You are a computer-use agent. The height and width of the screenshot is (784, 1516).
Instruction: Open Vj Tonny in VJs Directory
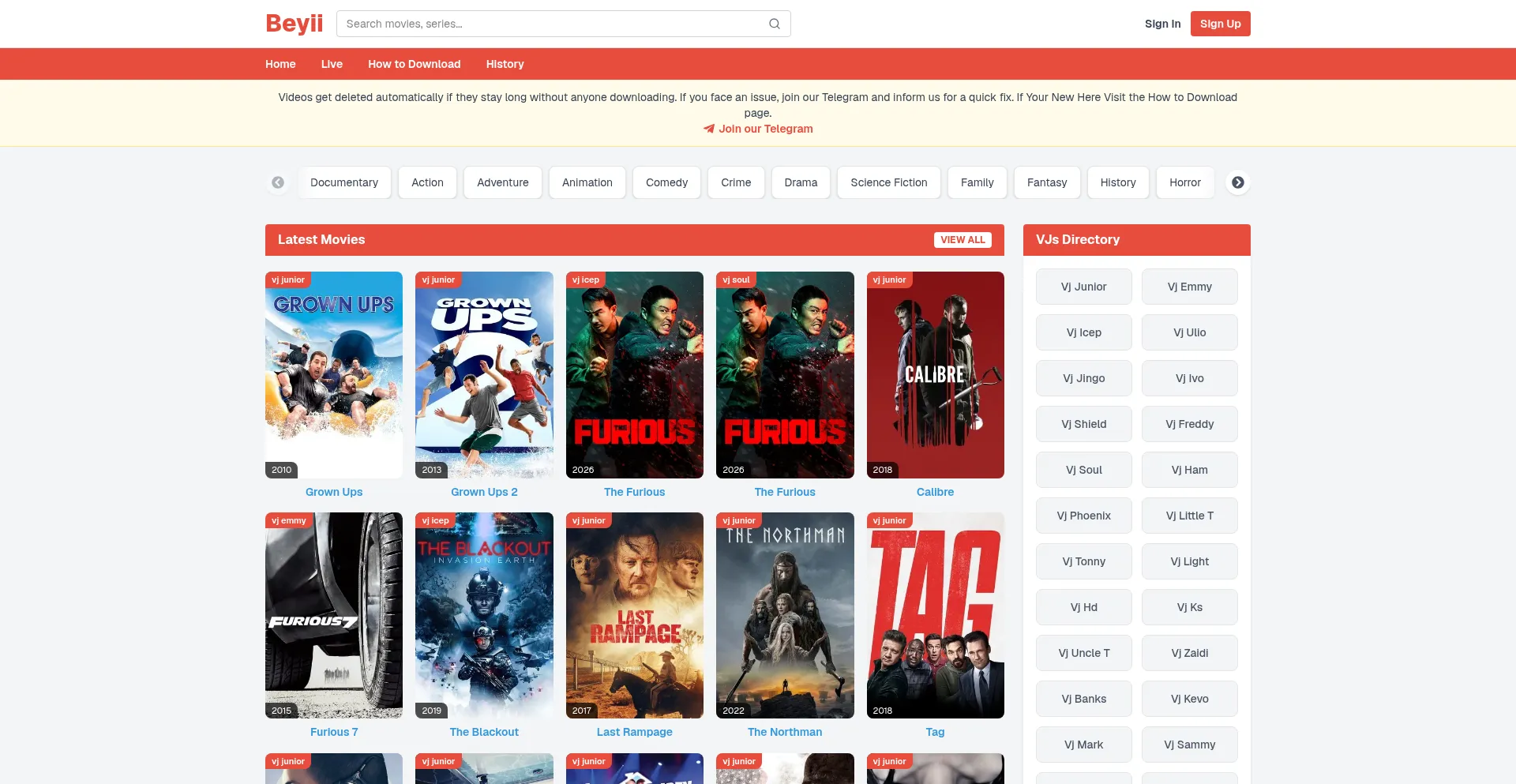[1084, 561]
